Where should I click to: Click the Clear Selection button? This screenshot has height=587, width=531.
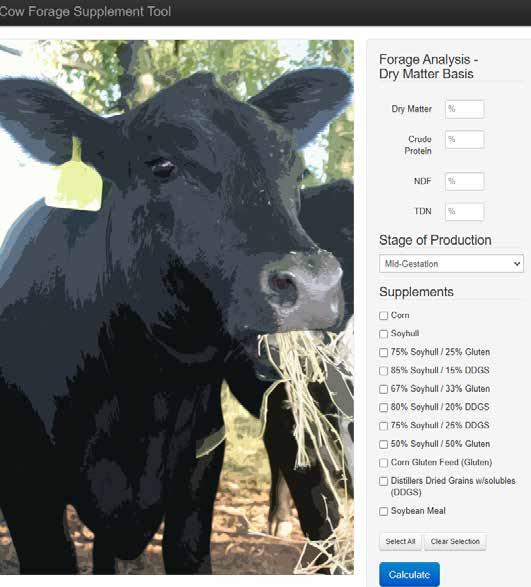click(x=455, y=541)
